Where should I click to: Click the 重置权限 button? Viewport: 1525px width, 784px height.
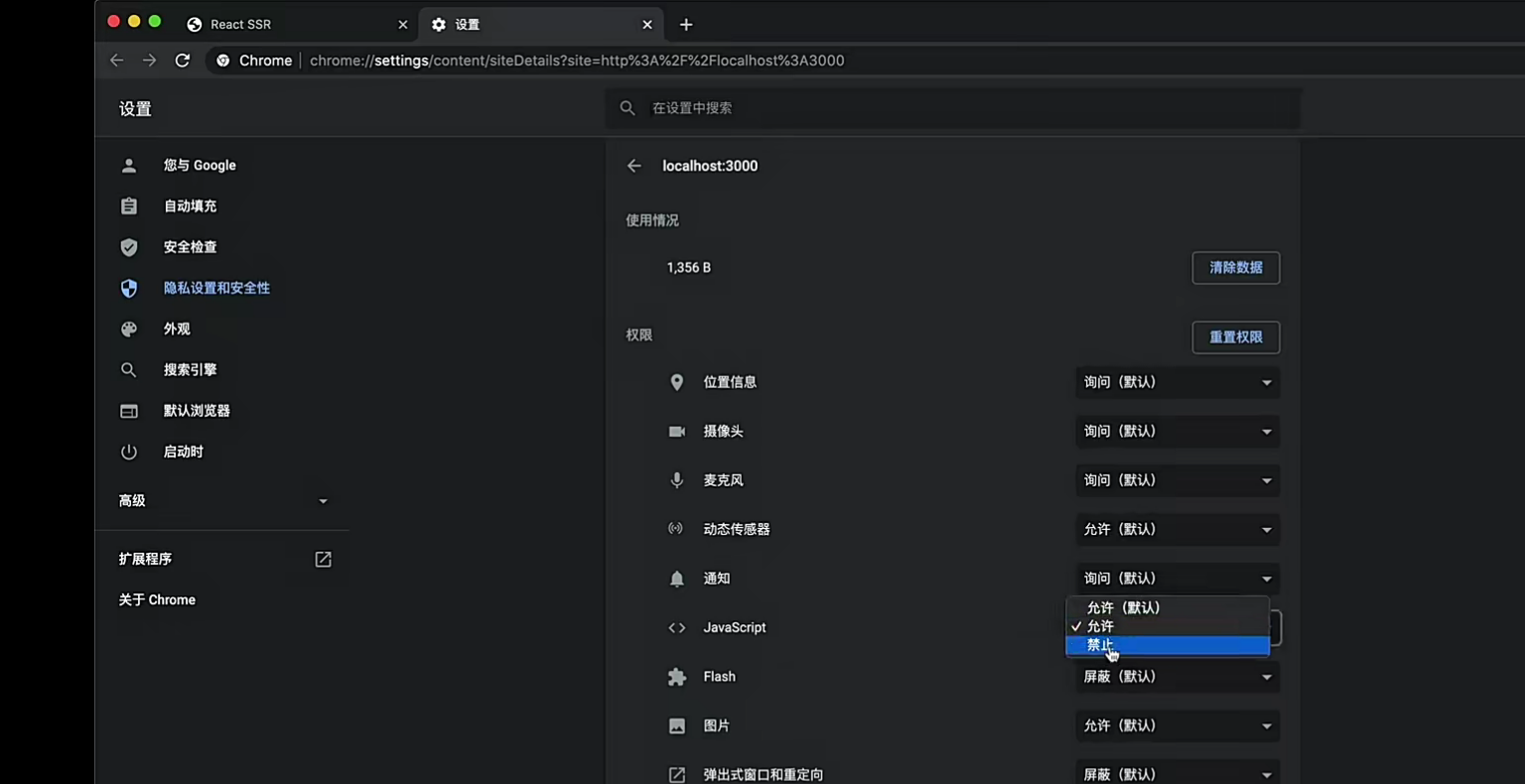1235,337
